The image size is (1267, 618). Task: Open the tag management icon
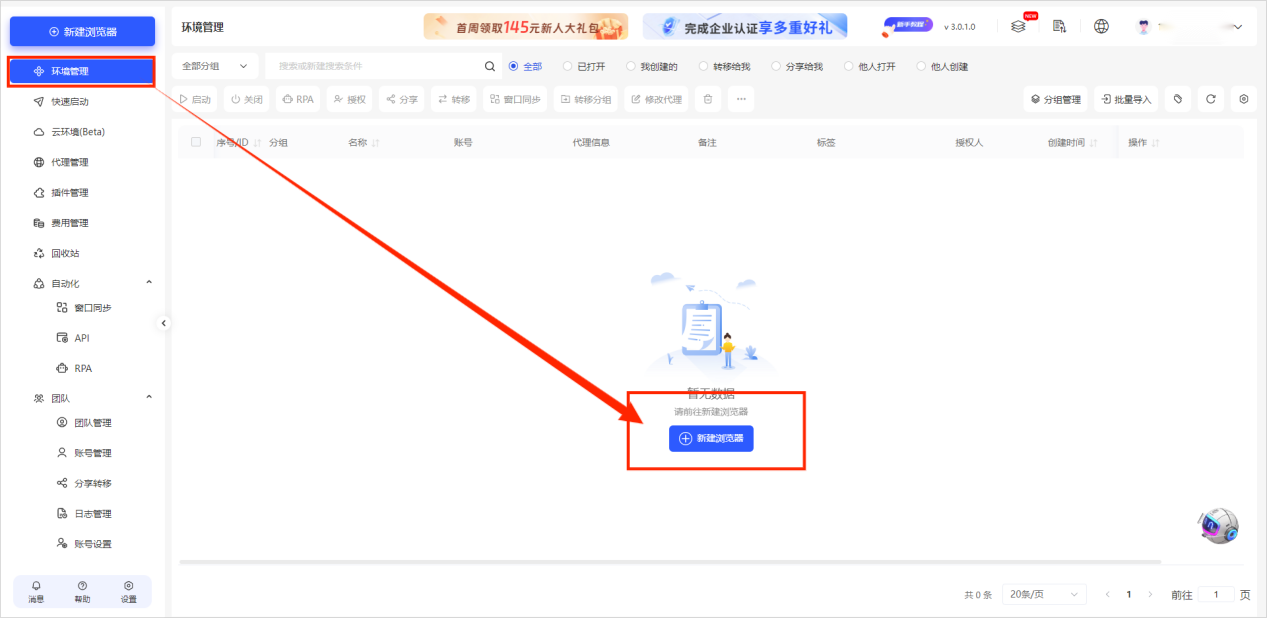point(1178,99)
